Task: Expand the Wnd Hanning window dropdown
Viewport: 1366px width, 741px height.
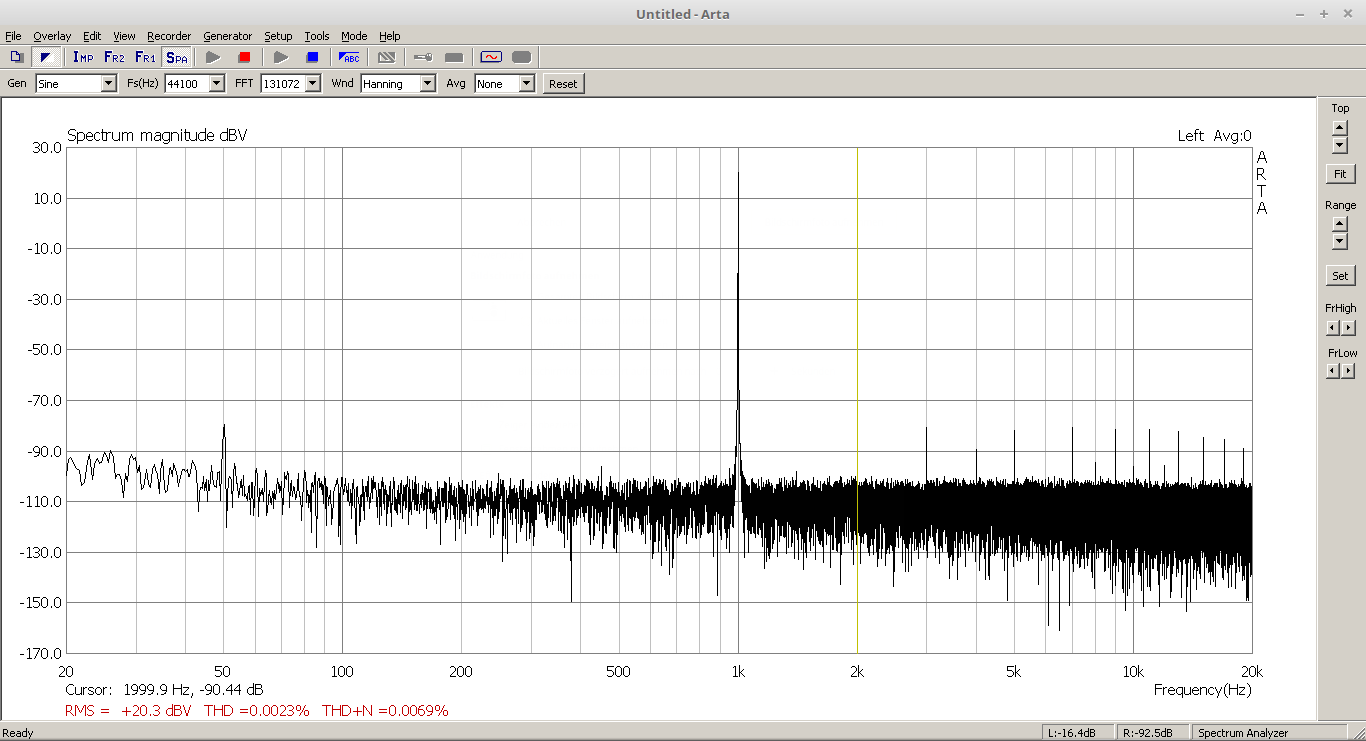Action: pyautogui.click(x=428, y=84)
